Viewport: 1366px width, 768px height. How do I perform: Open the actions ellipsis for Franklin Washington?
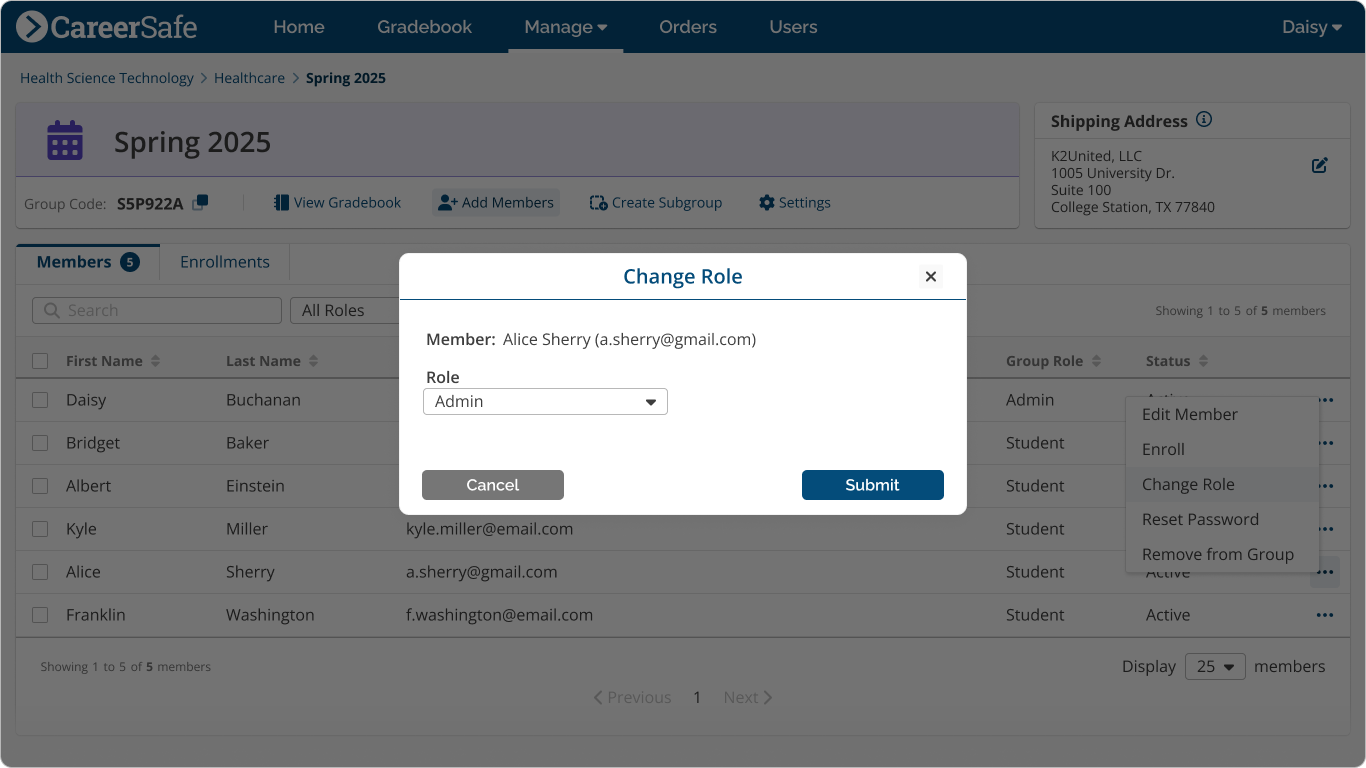coord(1325,615)
